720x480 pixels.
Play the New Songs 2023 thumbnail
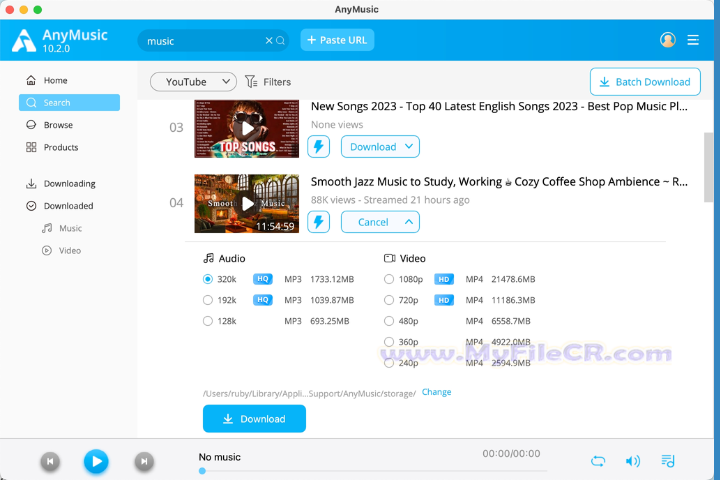[247, 129]
